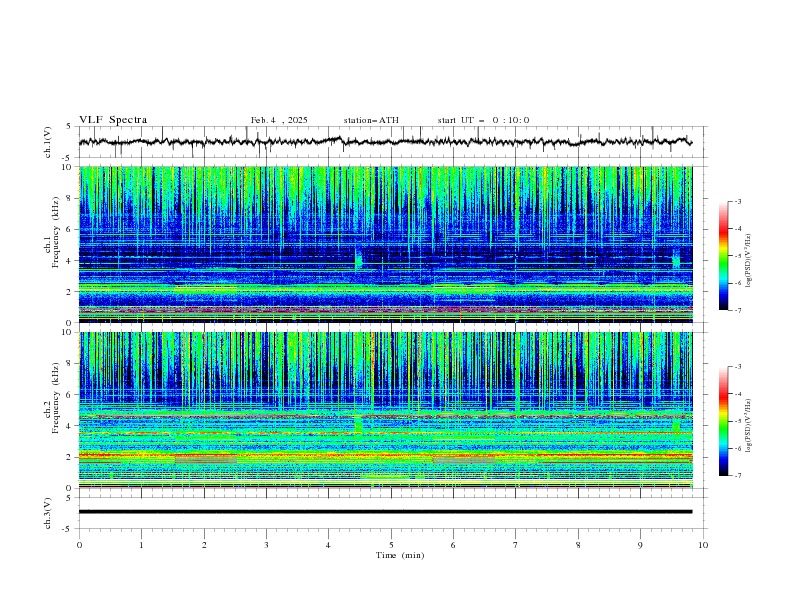Image resolution: width=792 pixels, height=612 pixels.
Task: Click the ch.1 log(PSD) colorbar label
Action: (x=749, y=261)
